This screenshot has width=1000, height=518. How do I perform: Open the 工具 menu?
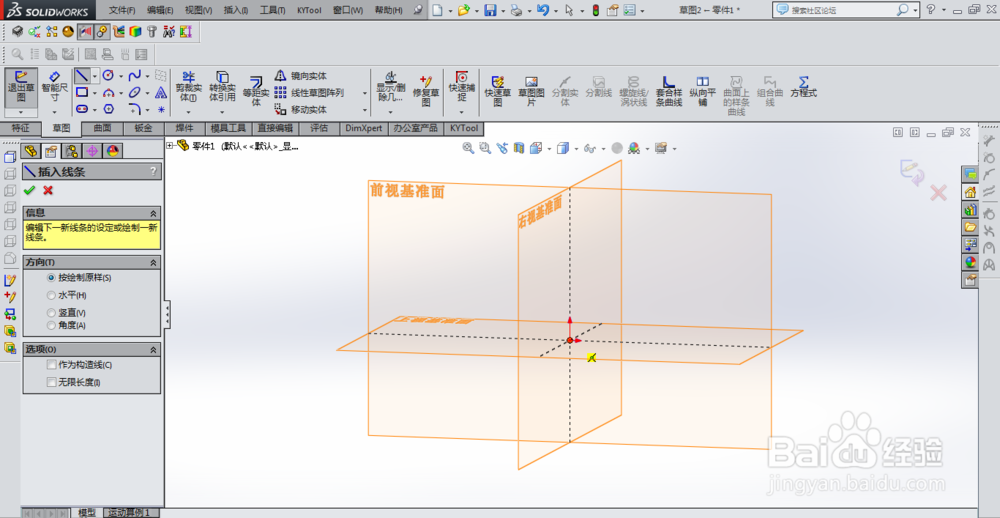pos(273,10)
